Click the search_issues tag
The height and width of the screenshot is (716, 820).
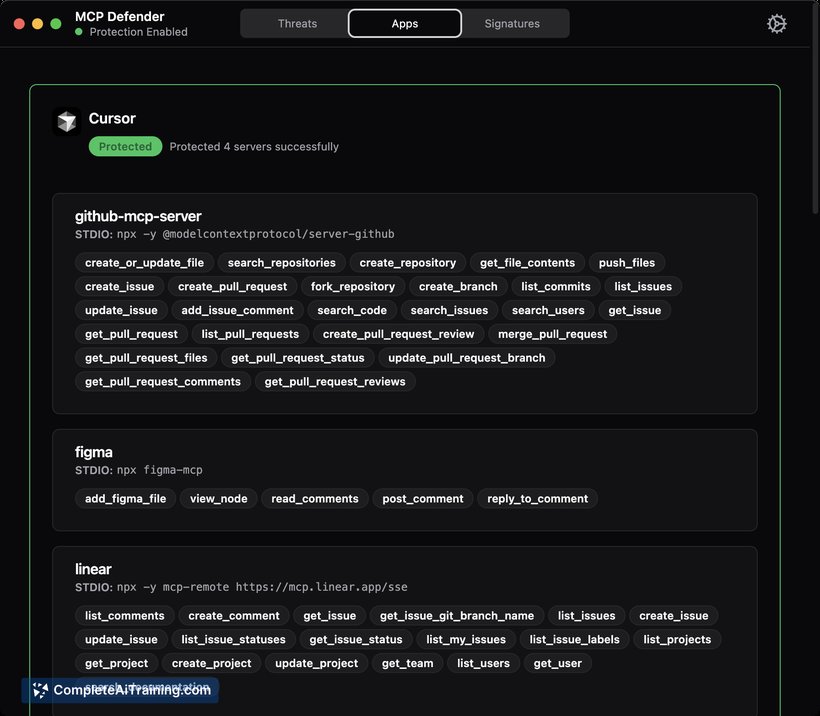coord(449,310)
